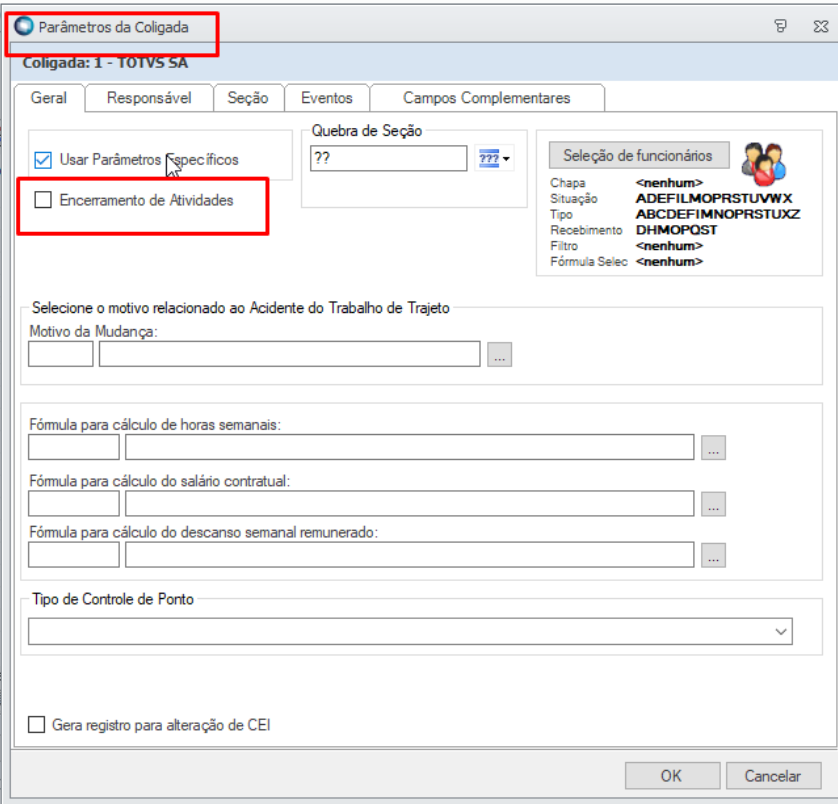The image size is (838, 804).
Task: Click the salário contratual formula code field
Action: click(x=74, y=504)
